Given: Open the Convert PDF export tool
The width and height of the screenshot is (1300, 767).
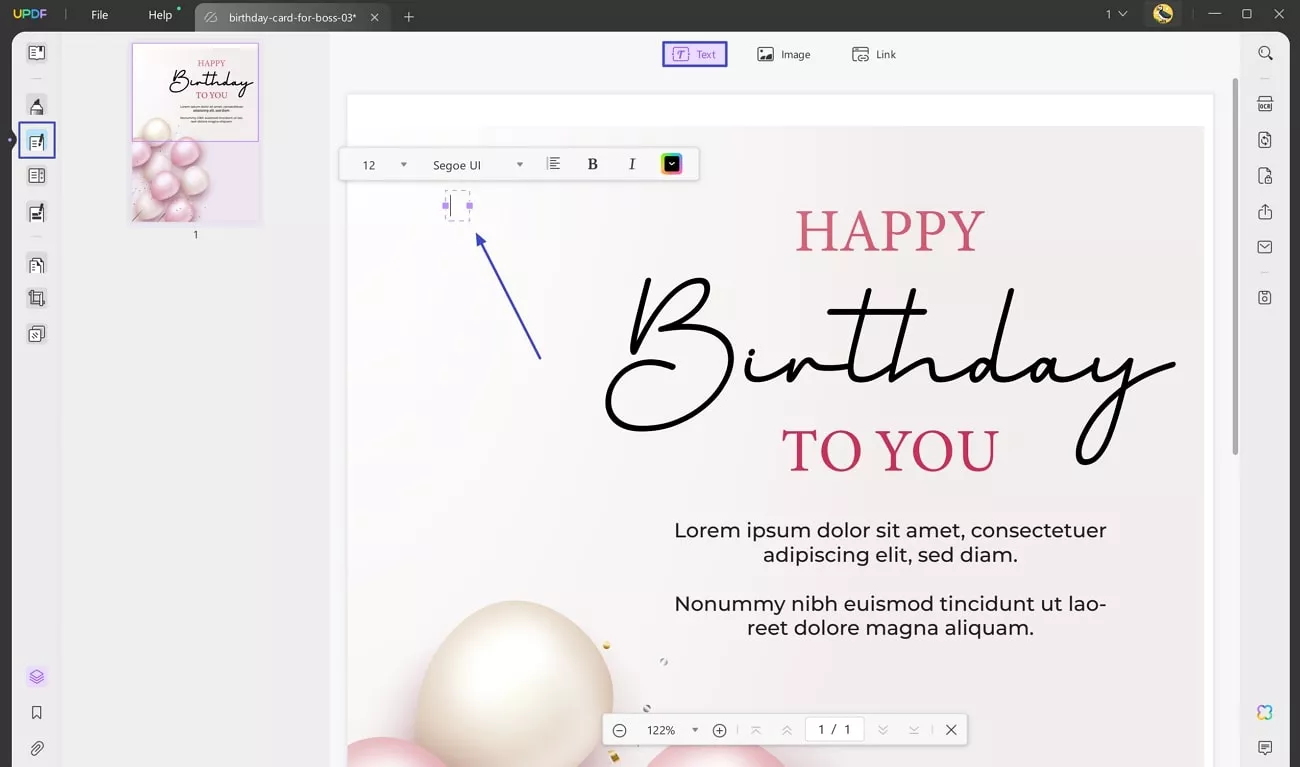Looking at the screenshot, I should coord(1265,140).
